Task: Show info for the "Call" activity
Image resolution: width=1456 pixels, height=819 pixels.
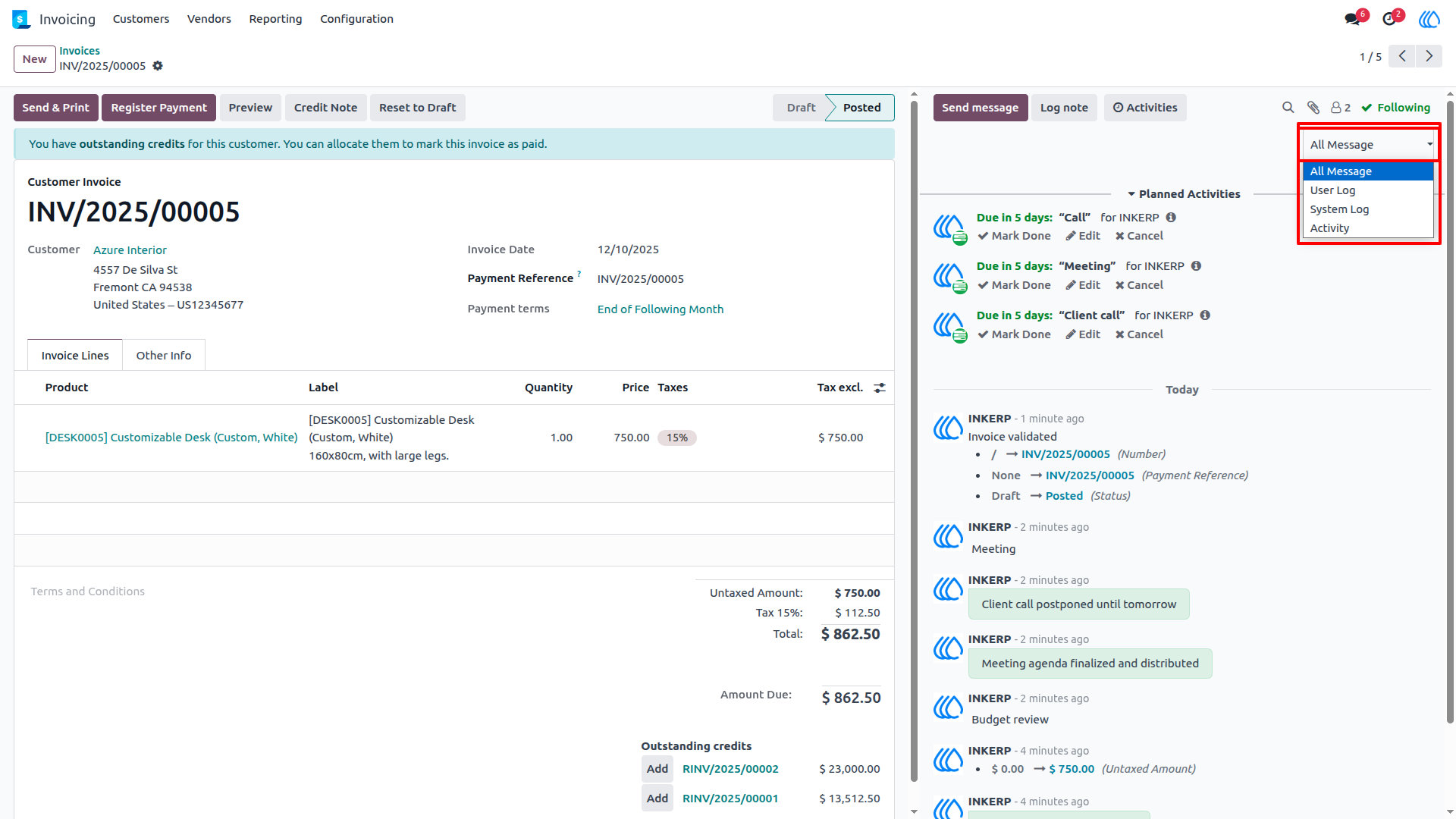Action: coord(1171,218)
